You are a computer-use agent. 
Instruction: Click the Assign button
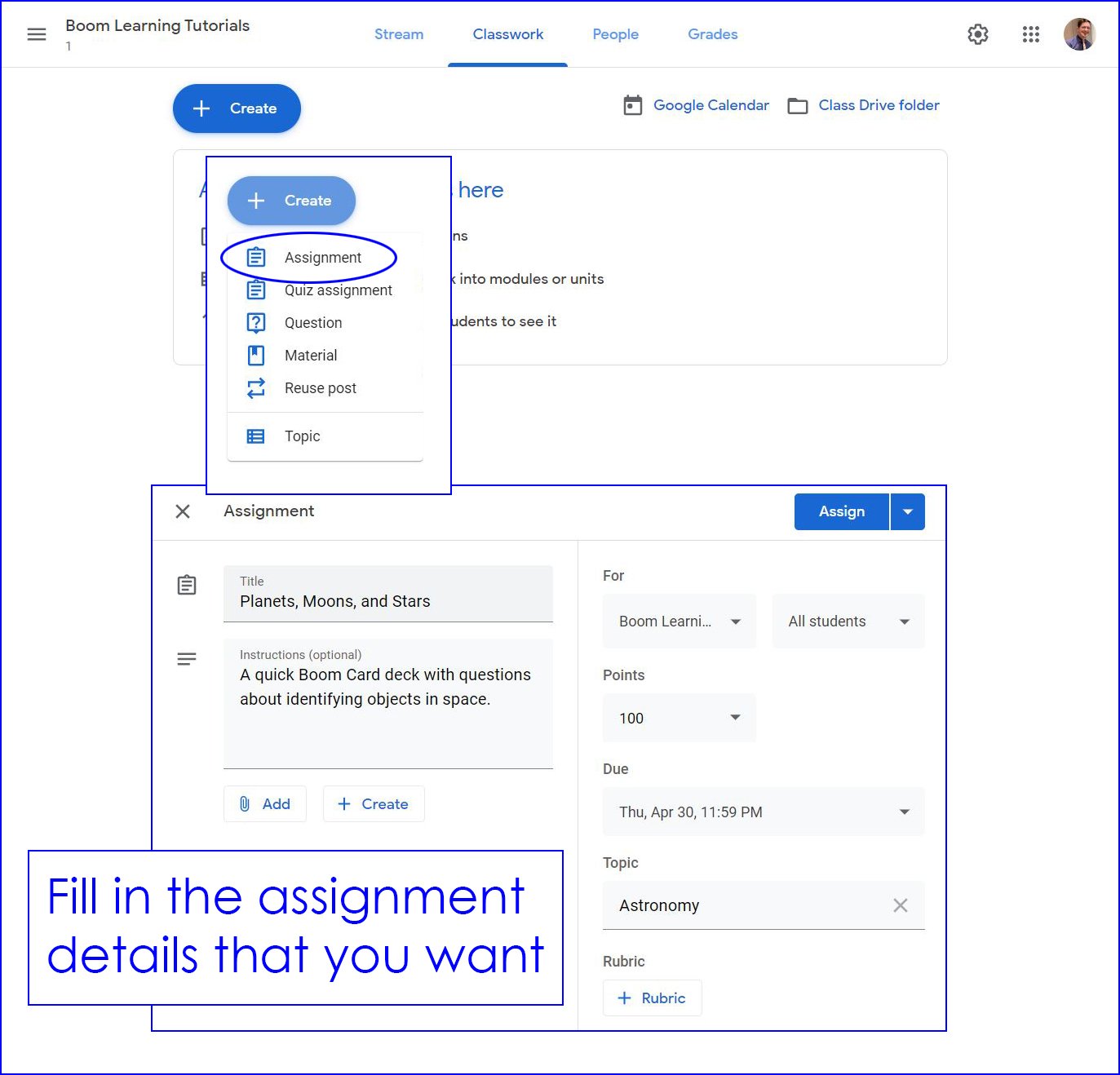pos(840,511)
